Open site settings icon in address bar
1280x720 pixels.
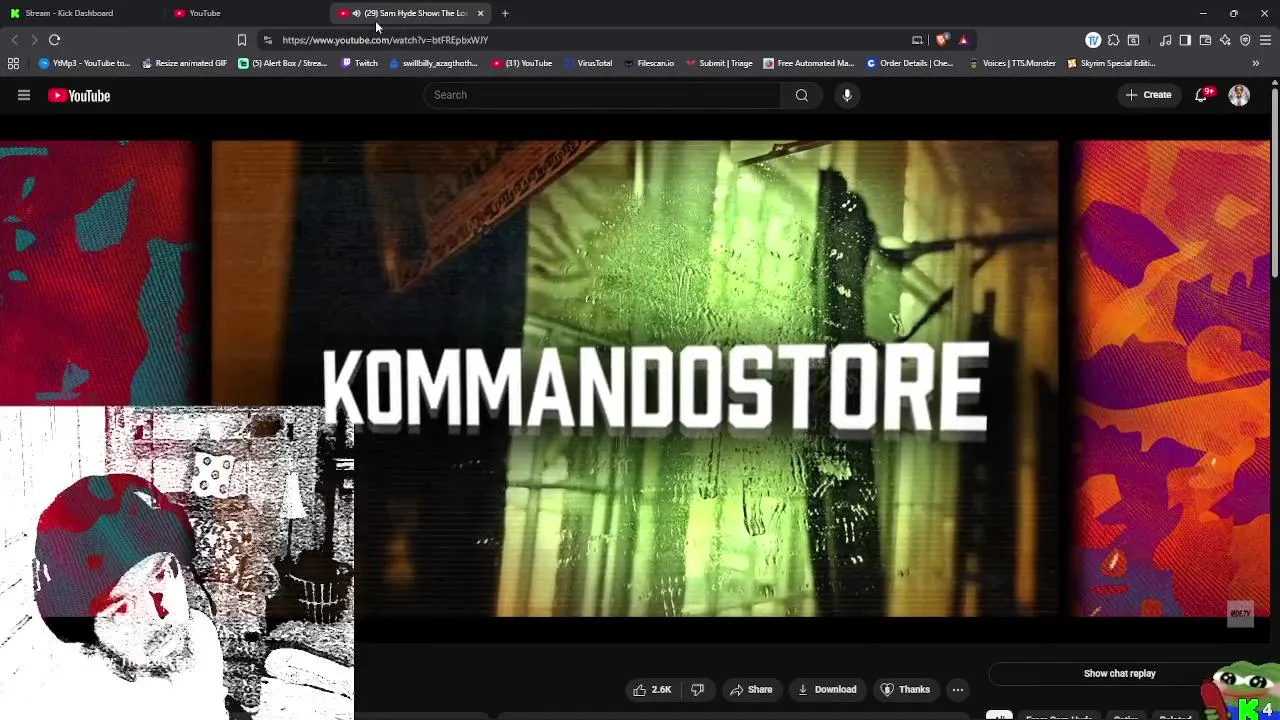[x=267, y=40]
